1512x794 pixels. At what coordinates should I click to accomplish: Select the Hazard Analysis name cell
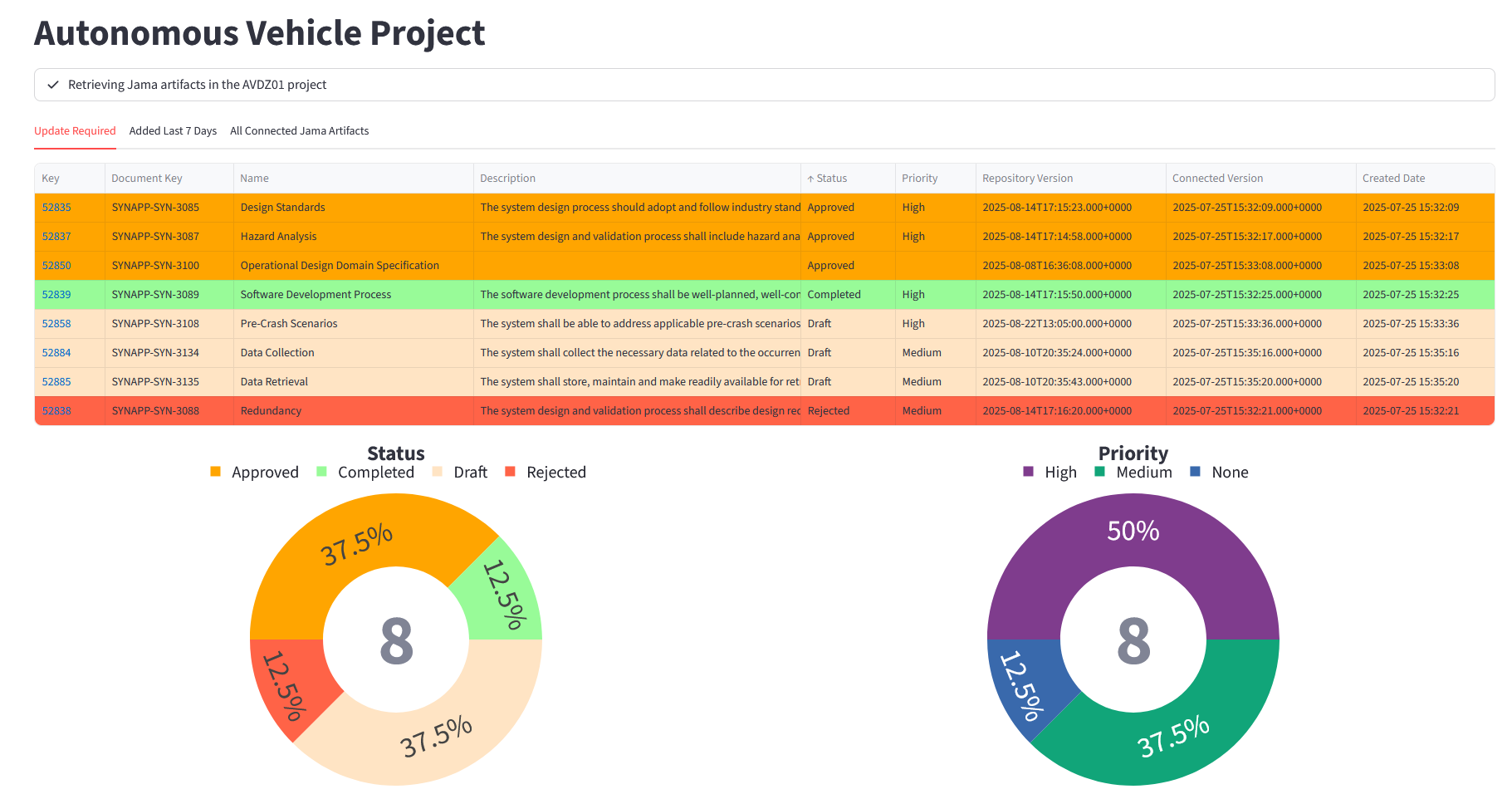[278, 237]
